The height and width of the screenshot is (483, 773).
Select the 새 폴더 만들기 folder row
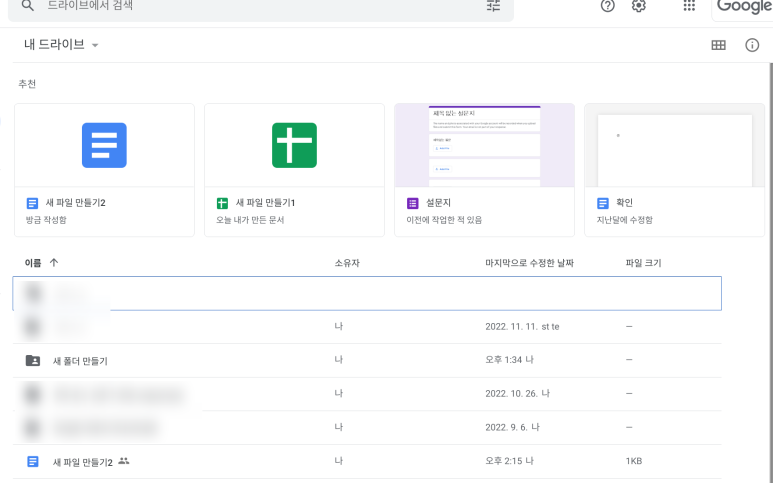367,361
